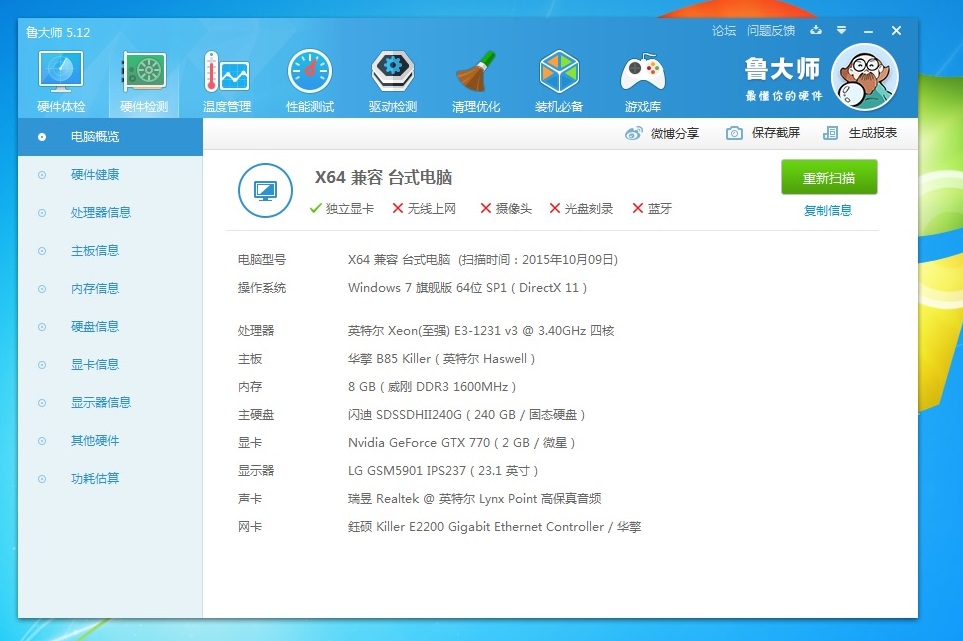Click the round computer monitor icon
Viewport: 963px width, 641px height.
click(x=265, y=190)
